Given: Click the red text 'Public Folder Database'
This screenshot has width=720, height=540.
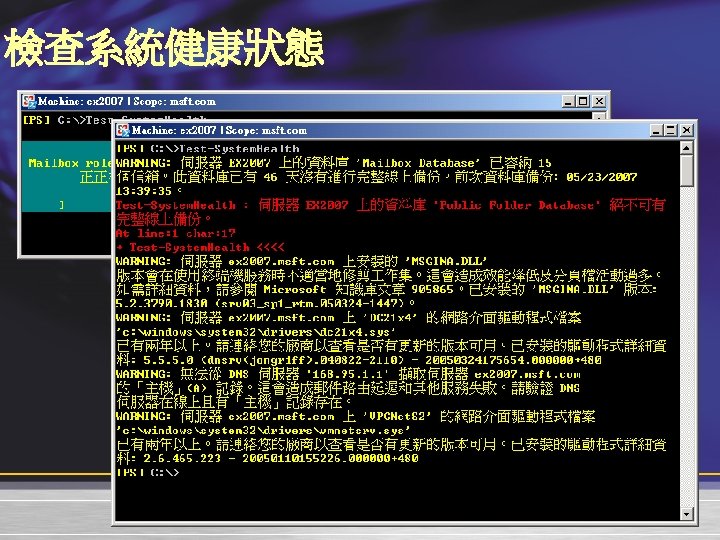Looking at the screenshot, I should coord(516,205).
